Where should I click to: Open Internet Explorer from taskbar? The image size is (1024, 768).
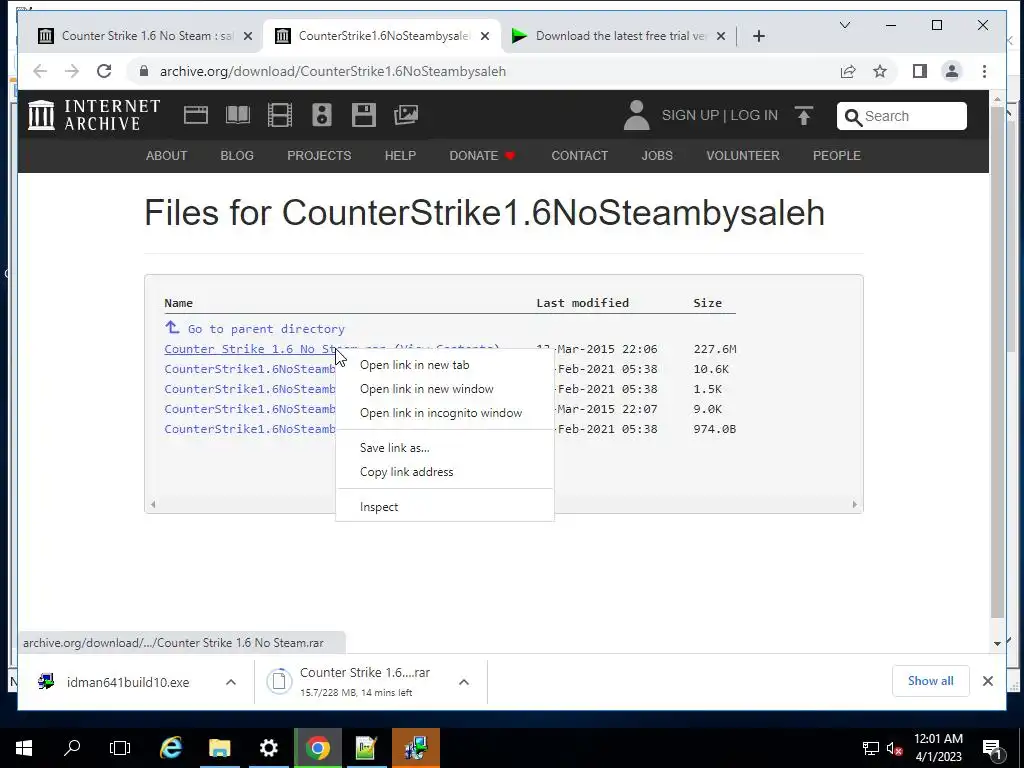tap(171, 748)
